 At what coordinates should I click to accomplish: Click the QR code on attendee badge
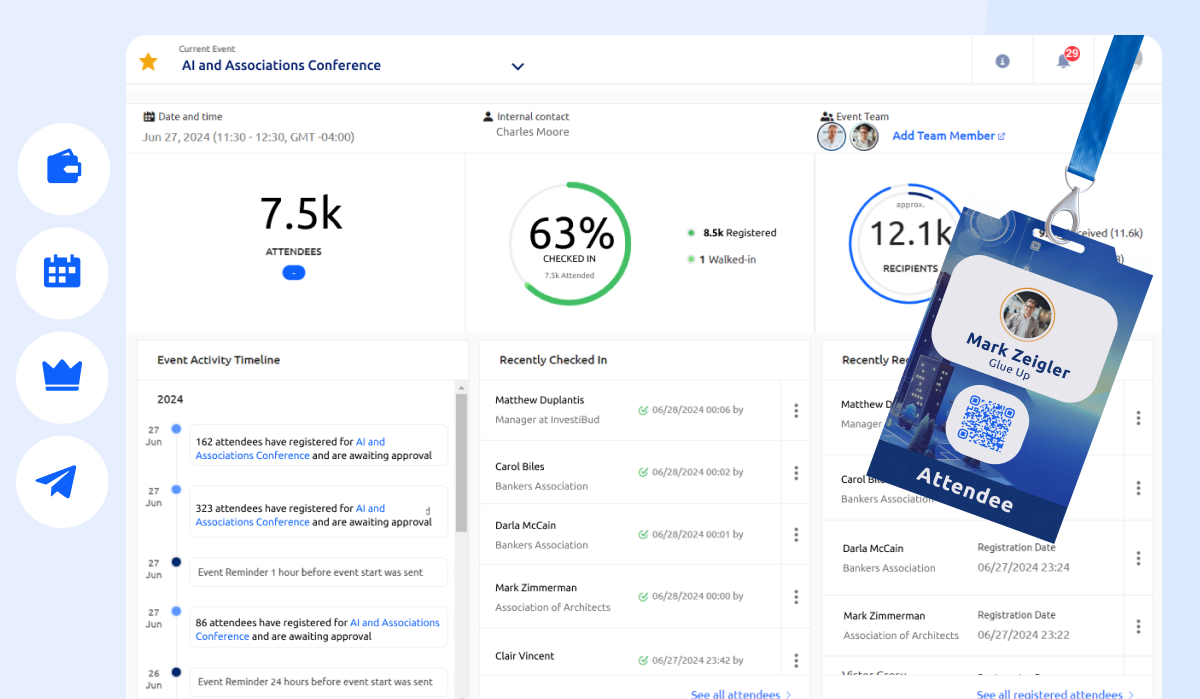[x=987, y=424]
